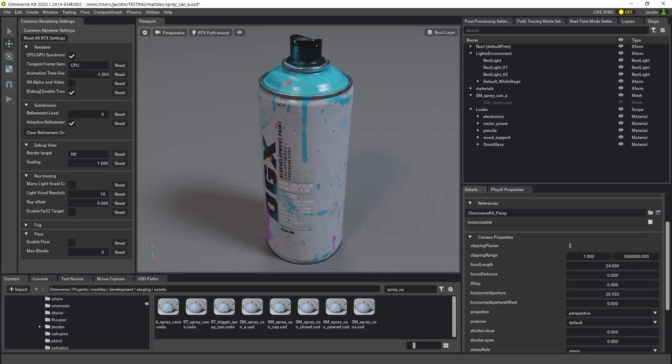Open the purpose dropdown set to default
This screenshot has width=672, height=364.
pos(613,322)
